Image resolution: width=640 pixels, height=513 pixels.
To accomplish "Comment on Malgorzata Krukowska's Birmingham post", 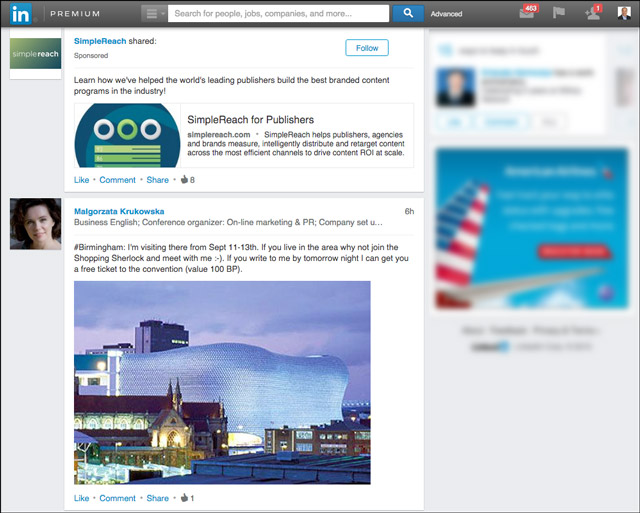I will click(118, 498).
